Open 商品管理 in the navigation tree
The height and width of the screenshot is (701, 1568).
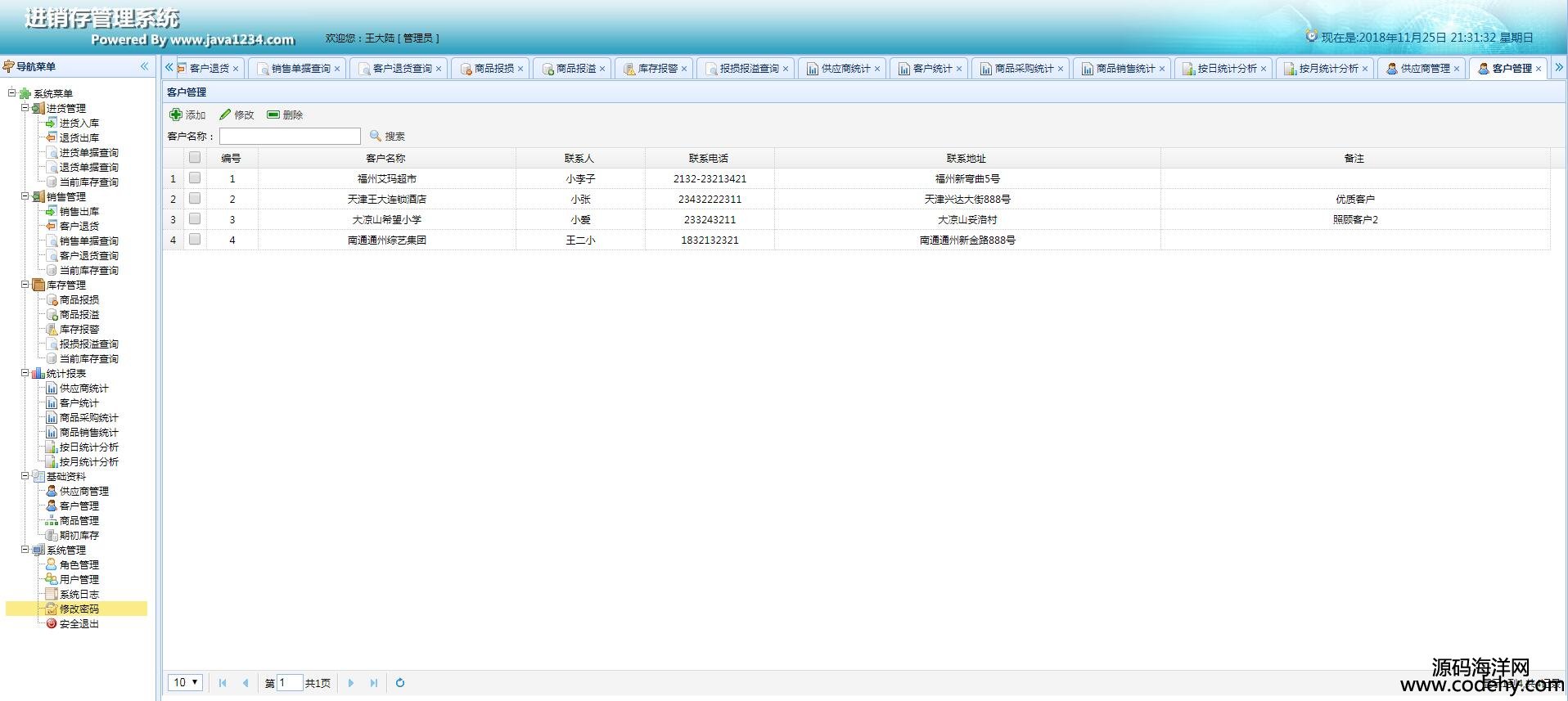tap(79, 520)
